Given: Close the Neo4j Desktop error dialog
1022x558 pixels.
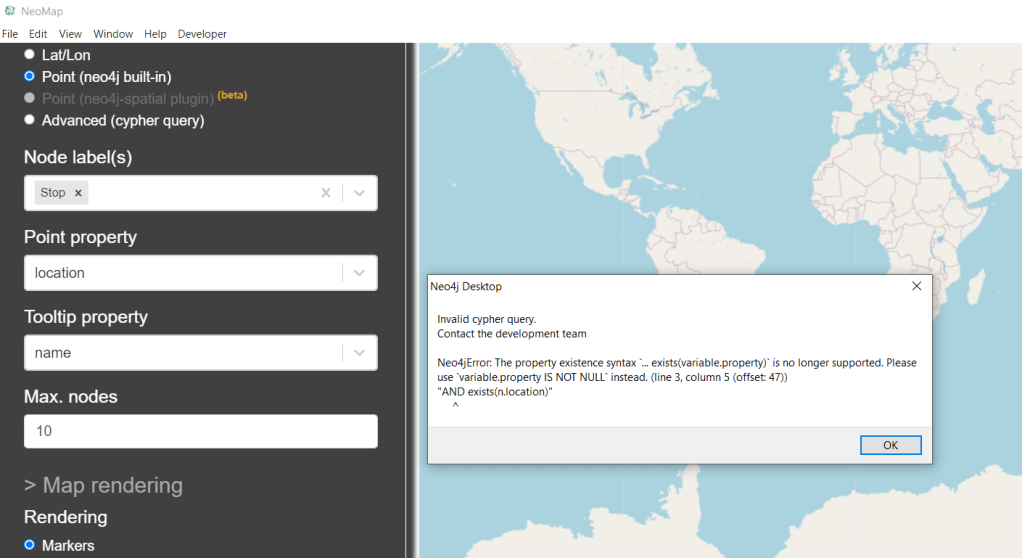Looking at the screenshot, I should pos(916,286).
